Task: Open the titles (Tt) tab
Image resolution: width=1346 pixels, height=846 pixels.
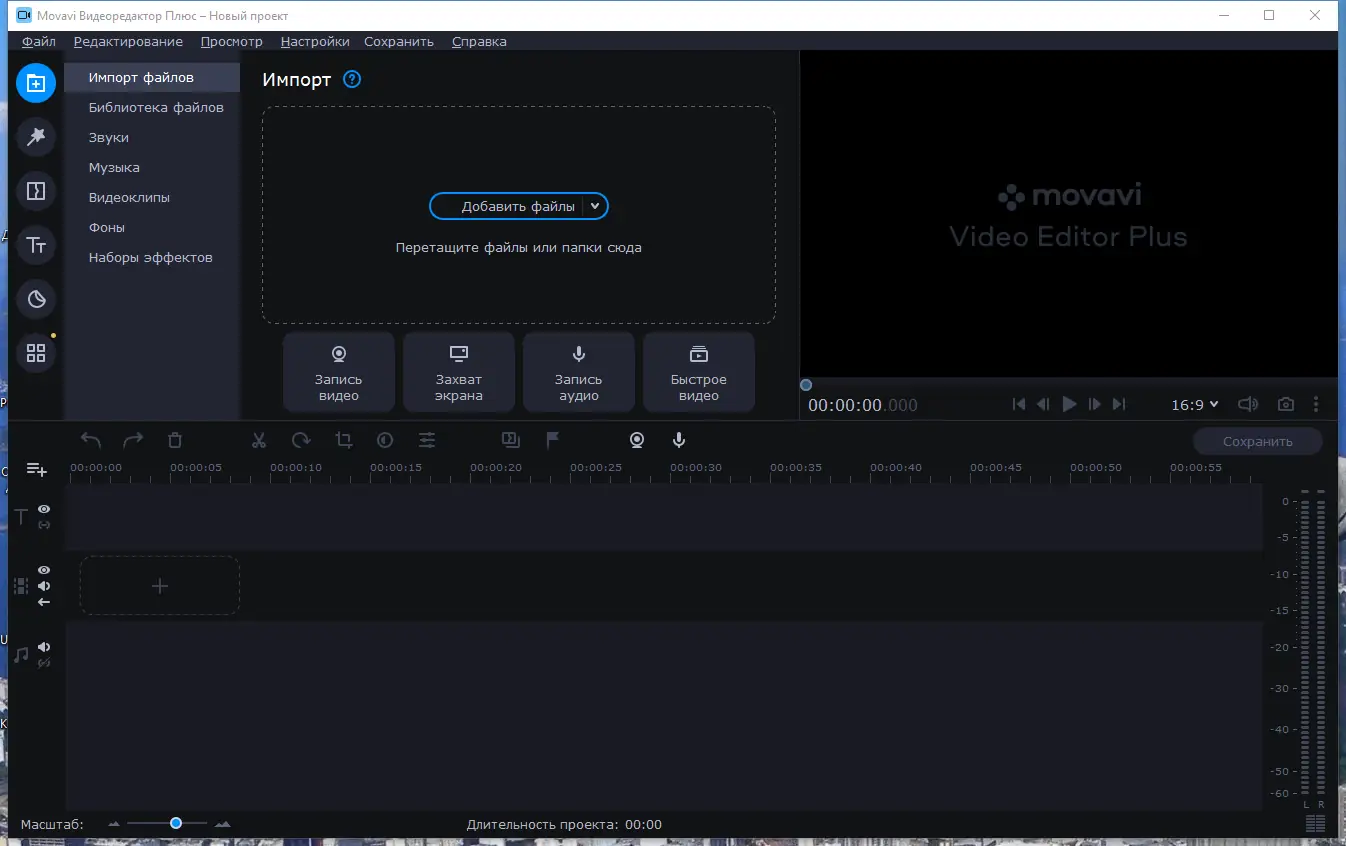Action: coord(36,245)
